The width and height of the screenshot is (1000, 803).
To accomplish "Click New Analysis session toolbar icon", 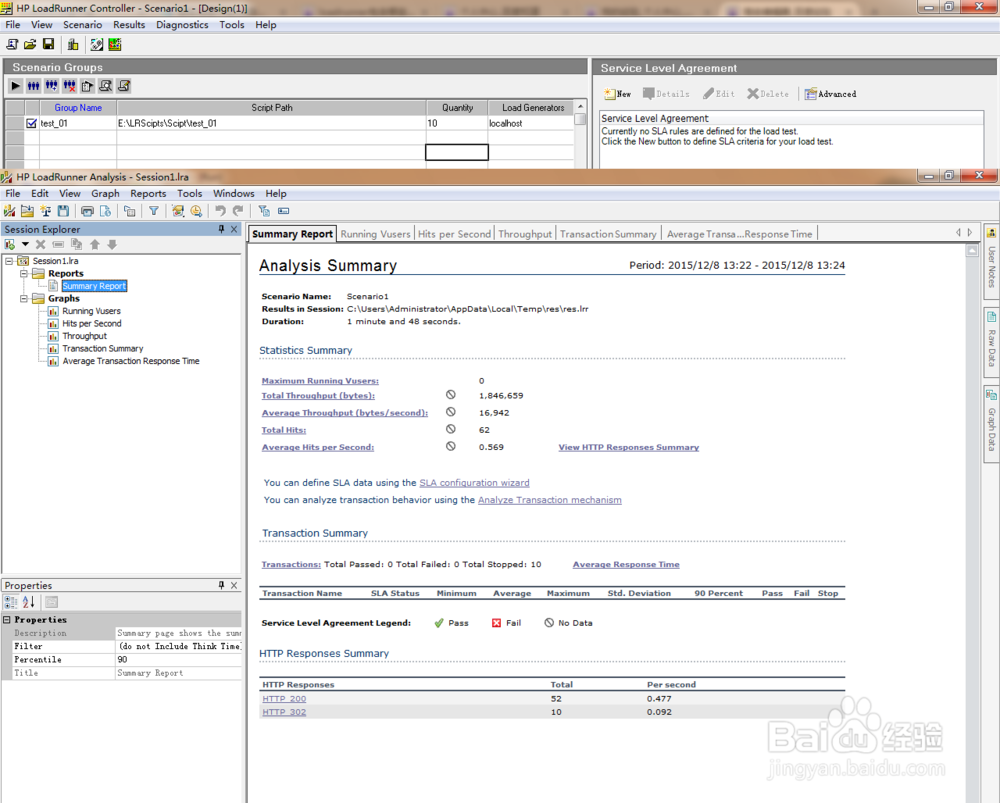I will (10, 210).
